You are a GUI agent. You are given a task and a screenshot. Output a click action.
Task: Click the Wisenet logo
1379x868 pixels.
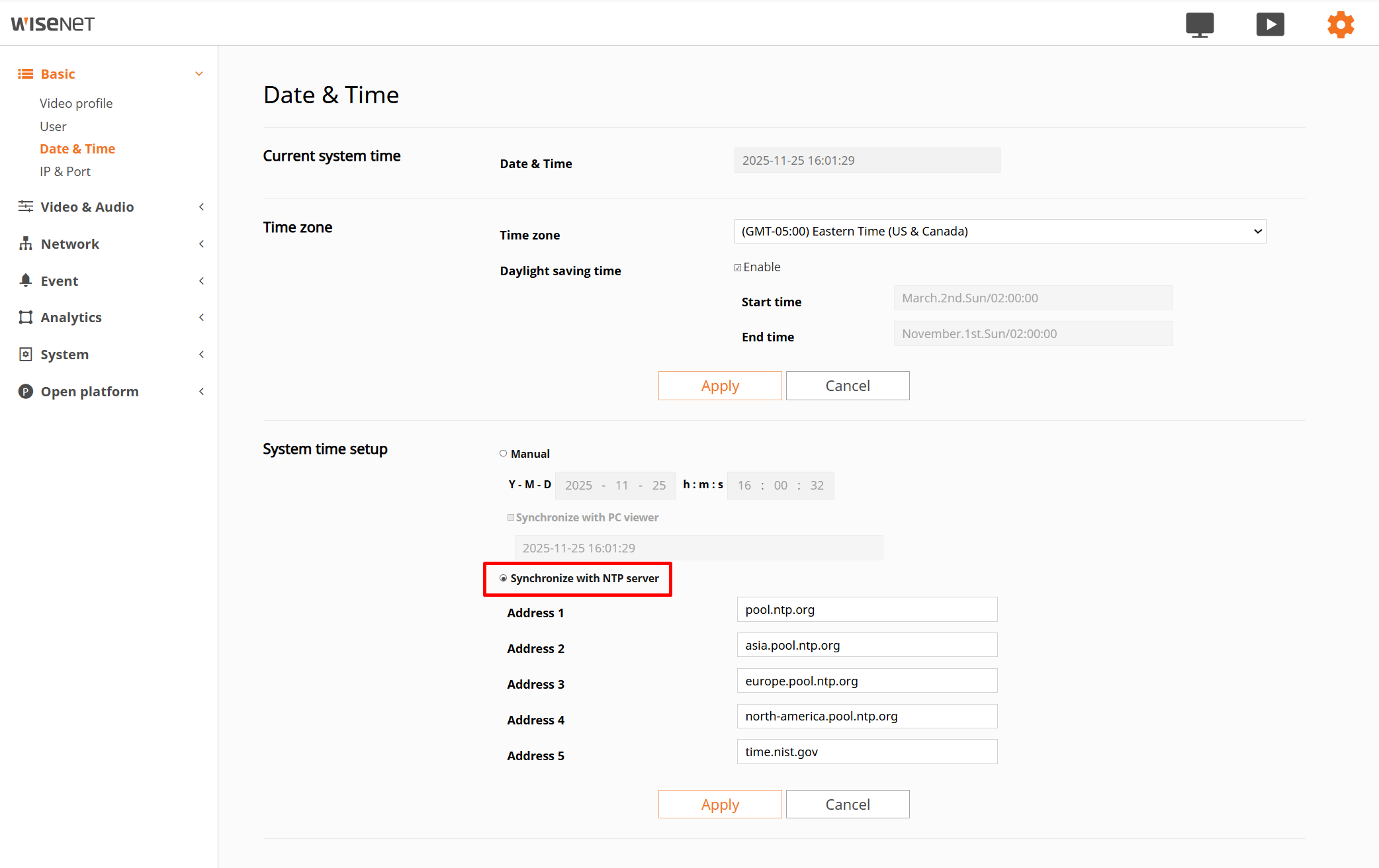click(x=53, y=24)
